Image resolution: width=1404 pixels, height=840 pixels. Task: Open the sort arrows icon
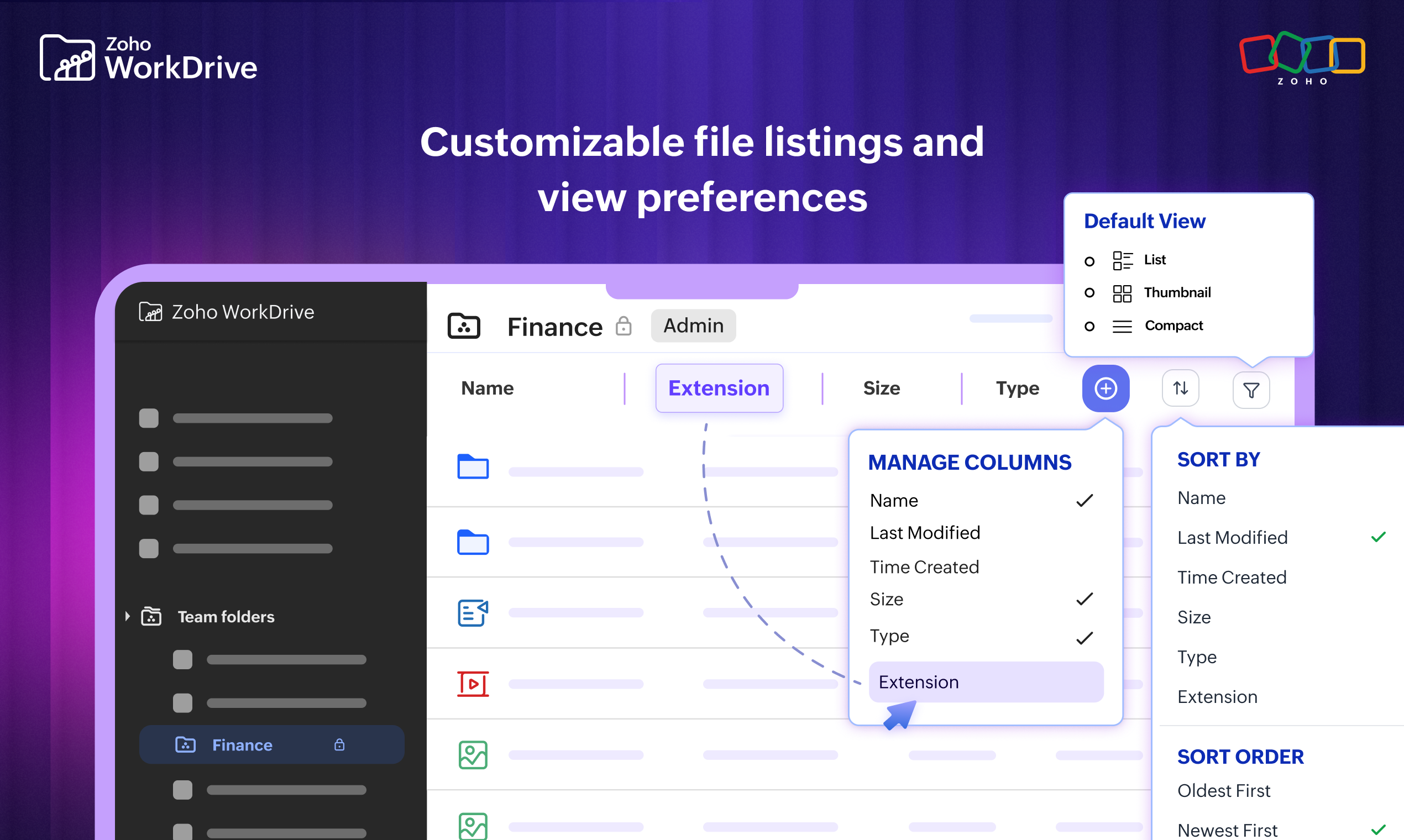click(1180, 389)
